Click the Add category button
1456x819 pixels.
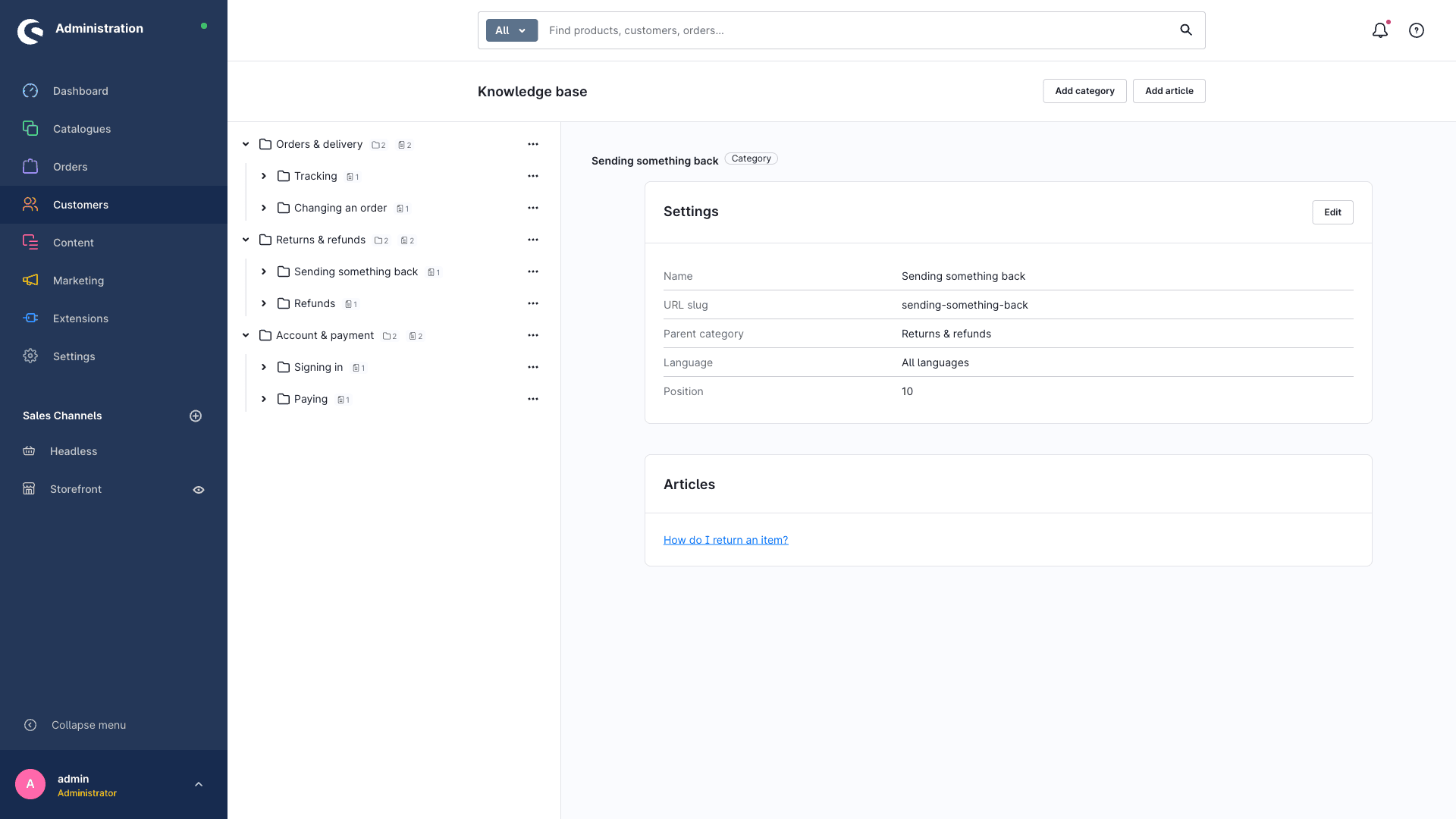1084,91
